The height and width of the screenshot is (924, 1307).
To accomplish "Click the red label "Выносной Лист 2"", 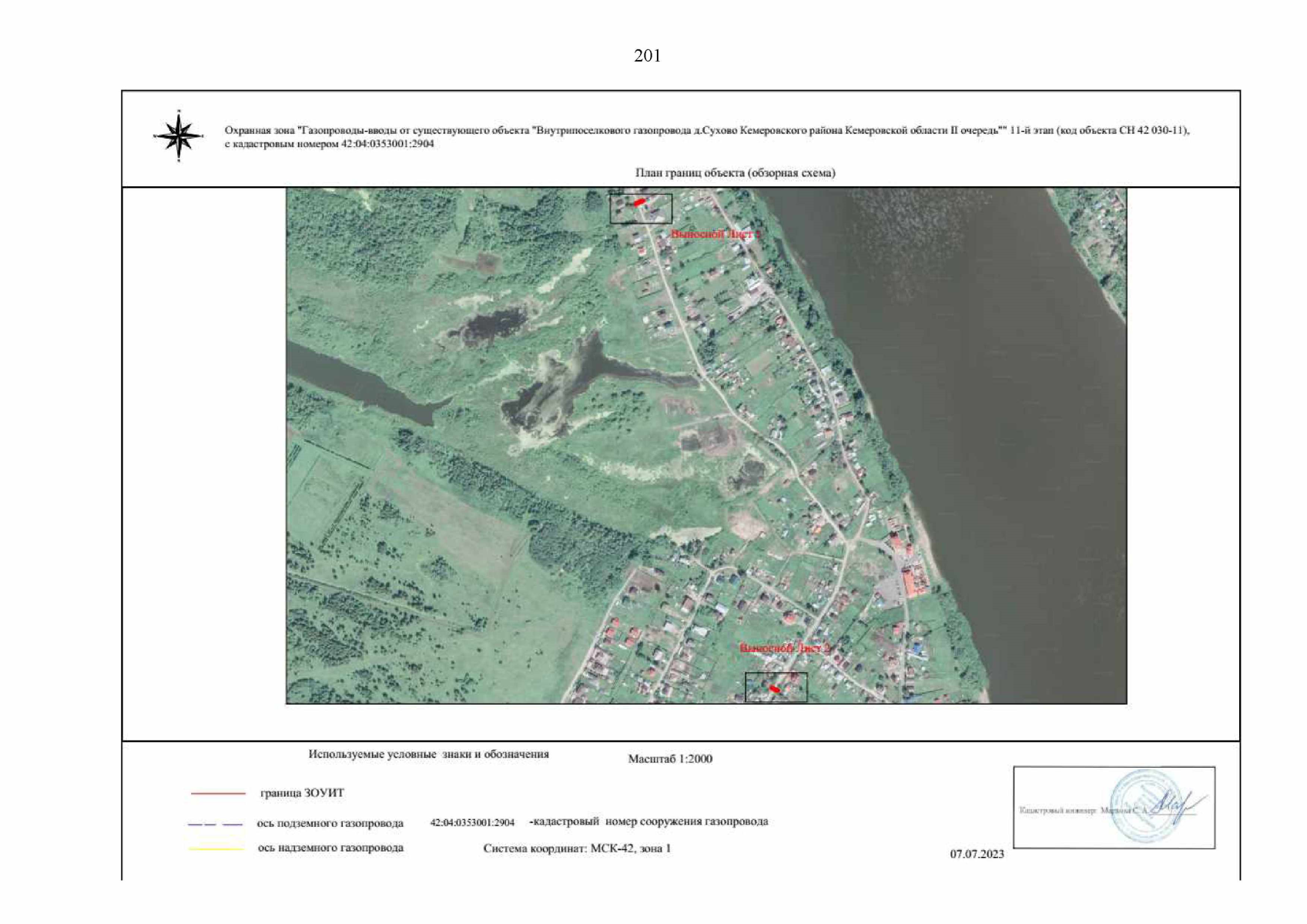I will pyautogui.click(x=785, y=648).
